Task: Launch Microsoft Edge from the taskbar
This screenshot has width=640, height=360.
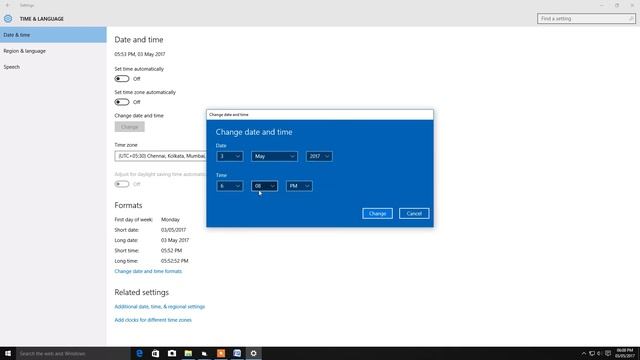Action: [x=139, y=353]
